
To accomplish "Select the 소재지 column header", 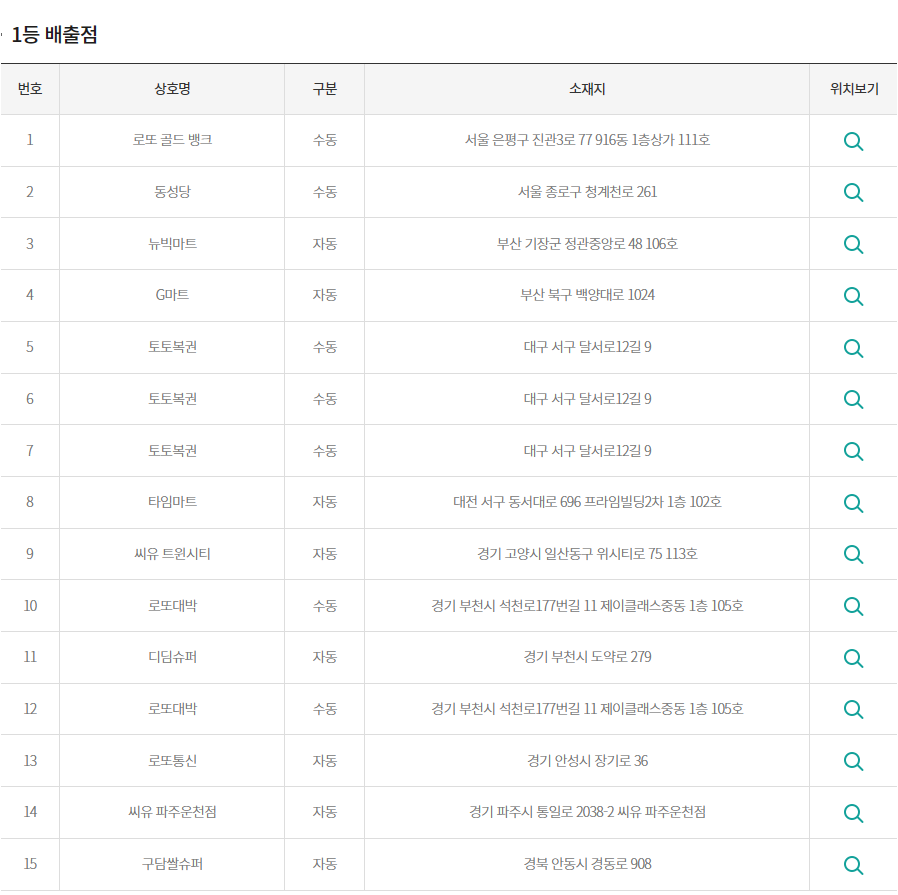I will (587, 89).
